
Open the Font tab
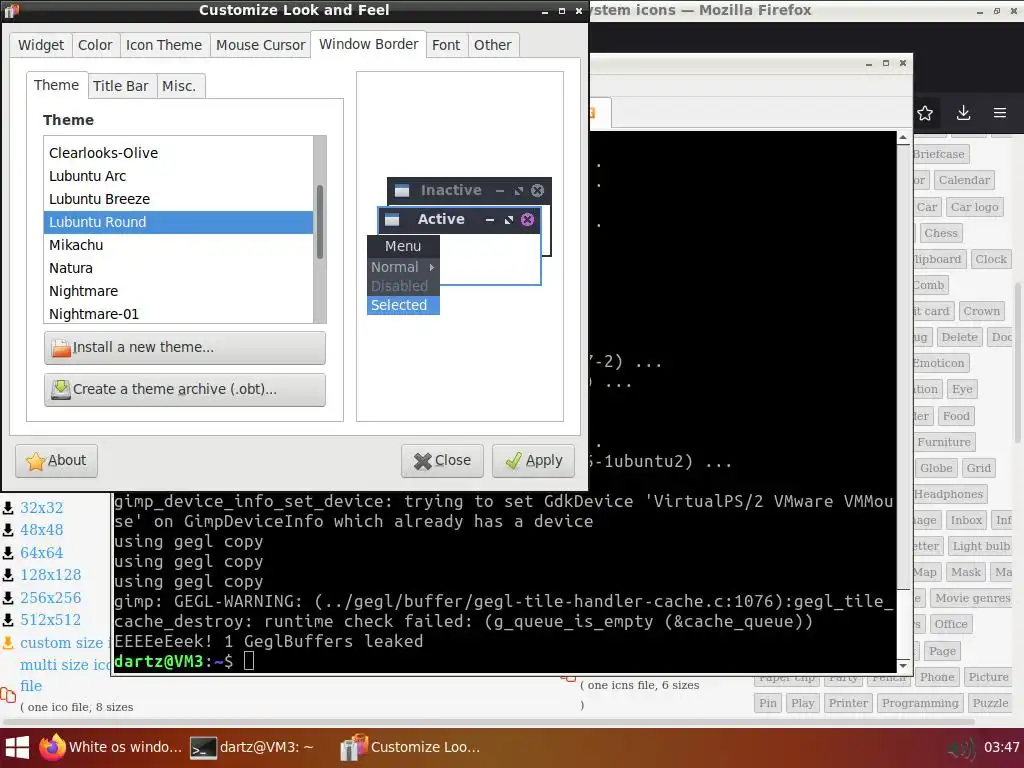[x=446, y=45]
